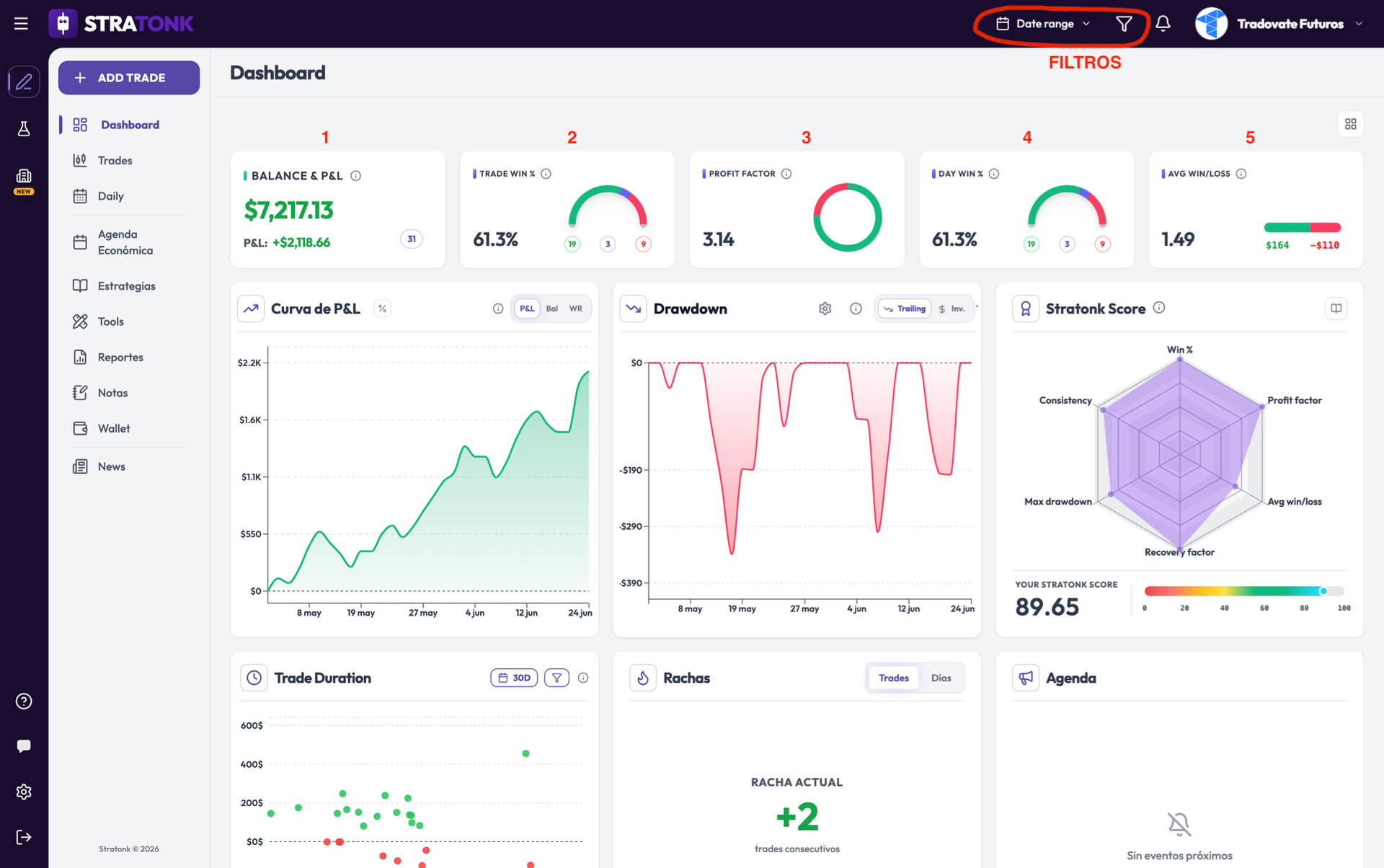Open the hamburger menu icon

click(21, 24)
